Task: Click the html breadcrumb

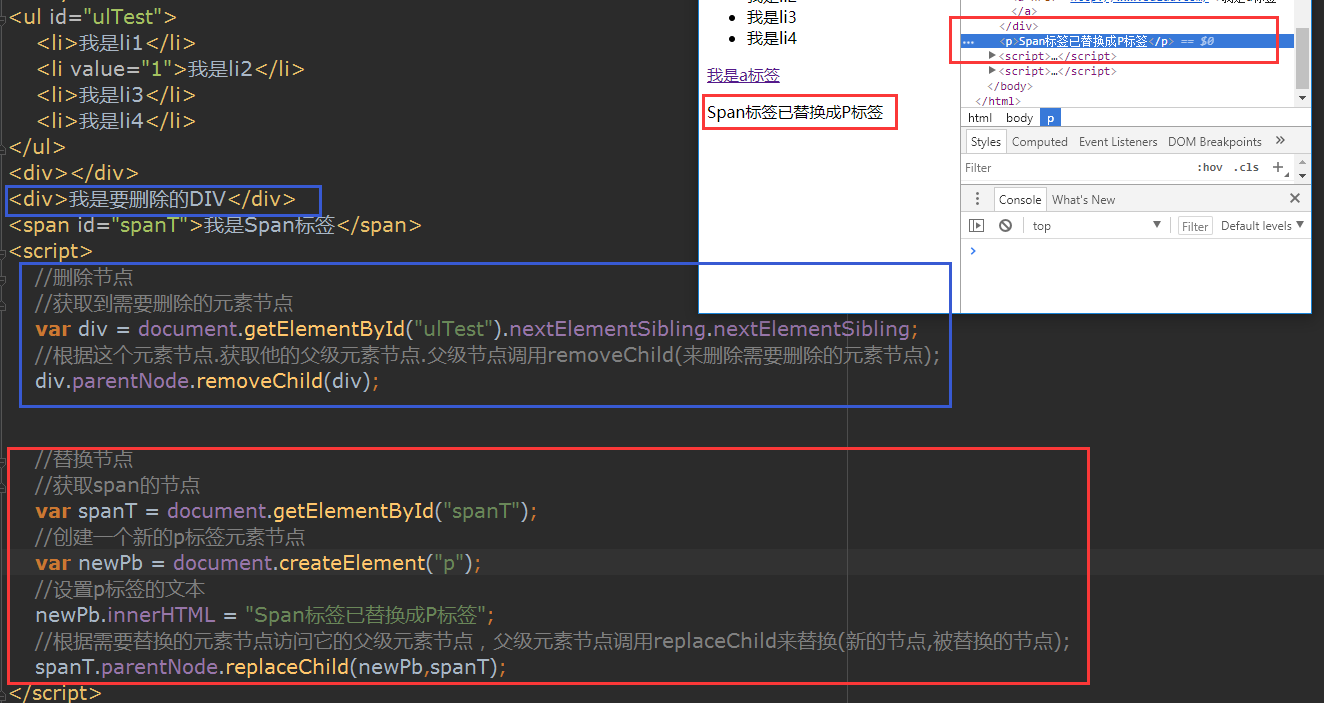Action: point(980,117)
